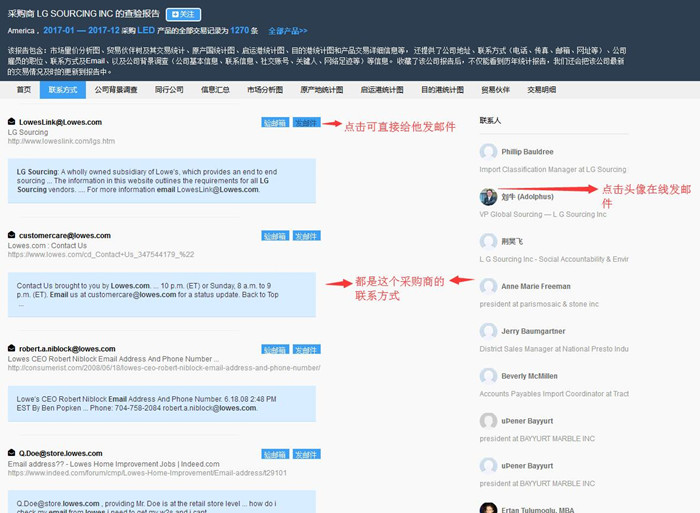Send email to robert.a.niblock@lowes.com
The width and height of the screenshot is (700, 513).
307,349
